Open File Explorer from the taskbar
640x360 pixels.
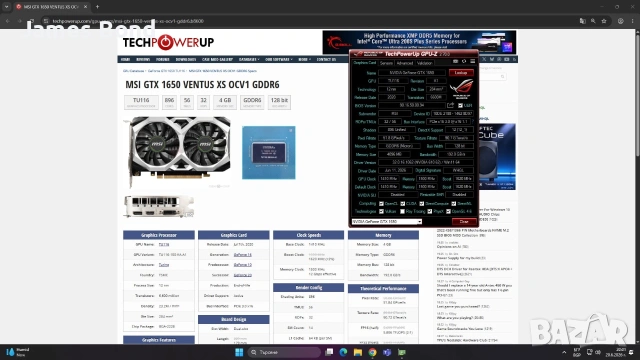coord(358,352)
